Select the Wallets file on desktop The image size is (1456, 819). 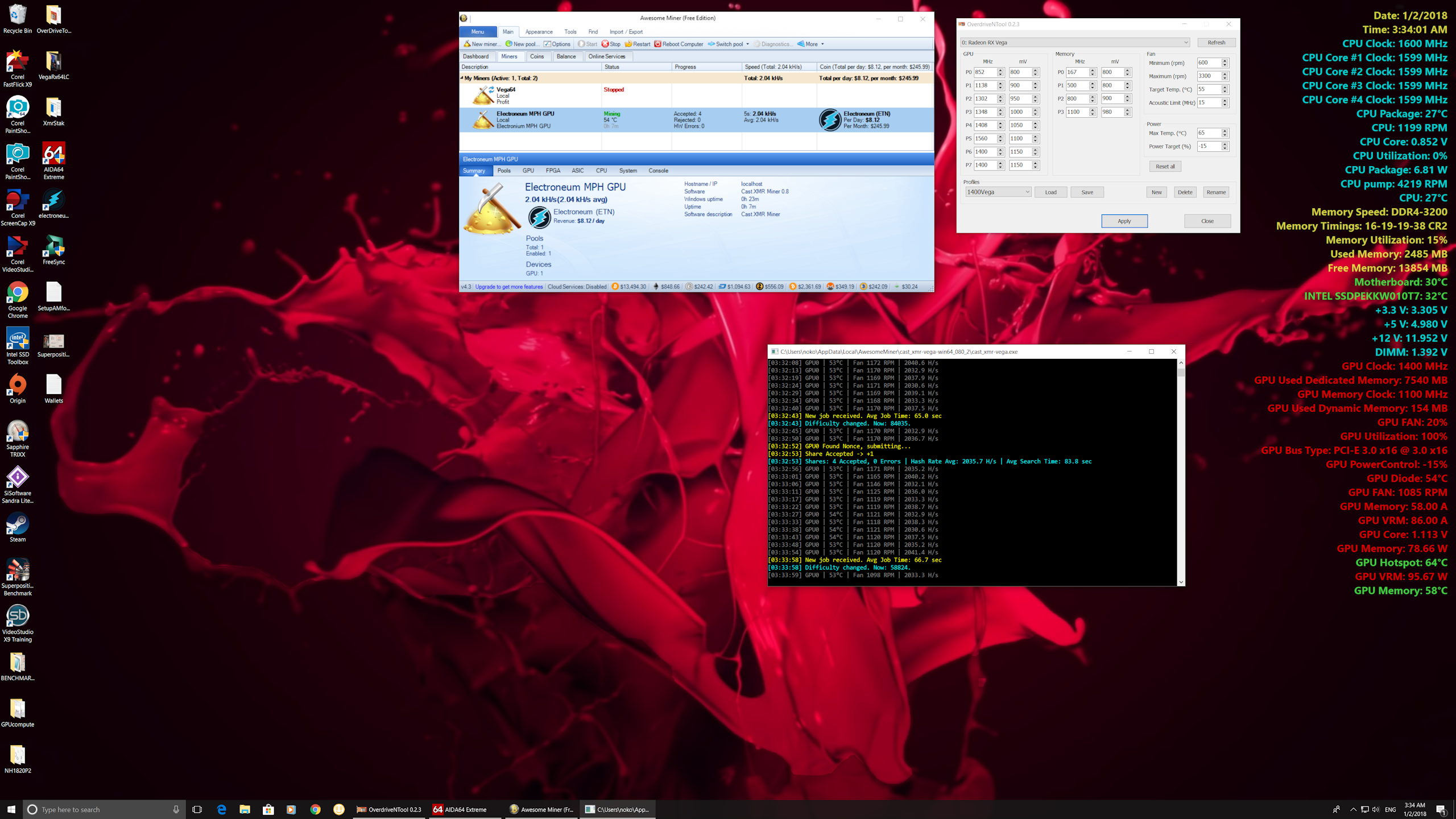53,388
